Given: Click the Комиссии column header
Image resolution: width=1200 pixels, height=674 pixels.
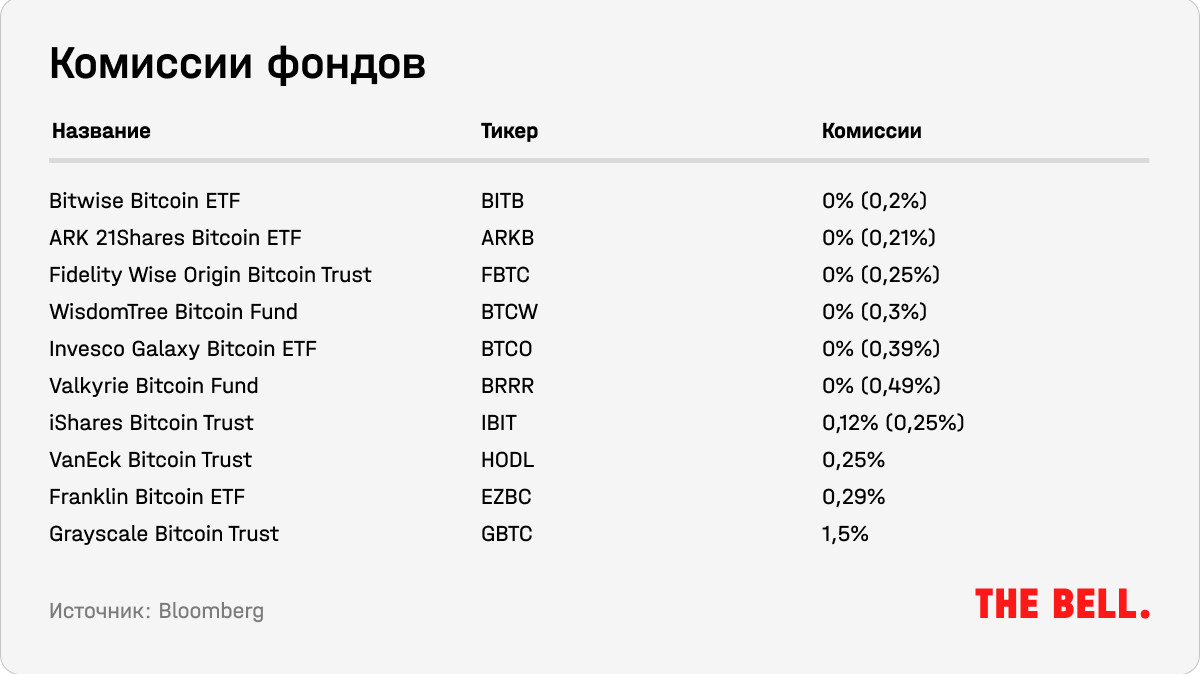Looking at the screenshot, I should tap(871, 132).
